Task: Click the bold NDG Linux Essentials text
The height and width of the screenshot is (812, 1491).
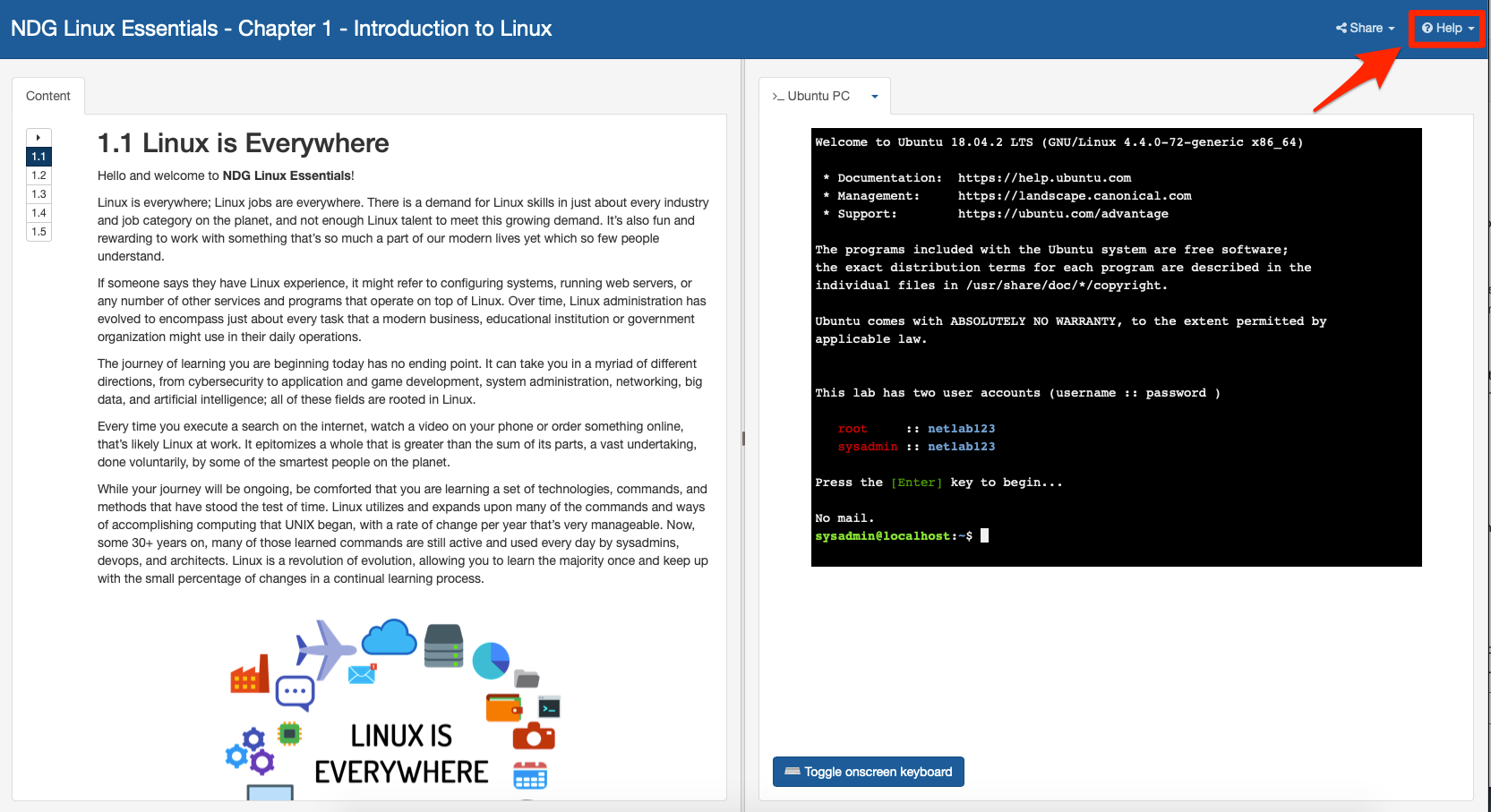Action: click(287, 175)
